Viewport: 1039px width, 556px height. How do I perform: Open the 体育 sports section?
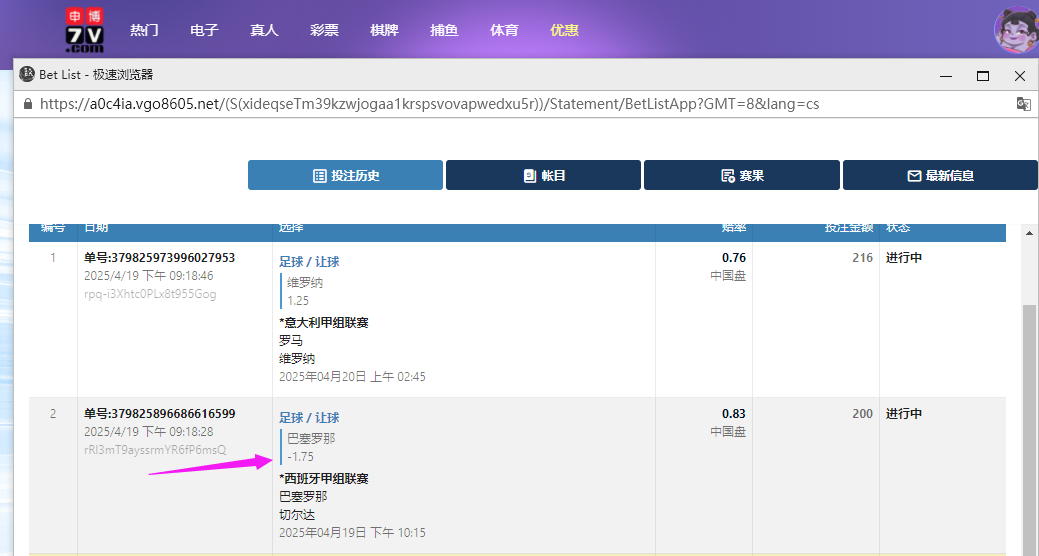[x=504, y=30]
